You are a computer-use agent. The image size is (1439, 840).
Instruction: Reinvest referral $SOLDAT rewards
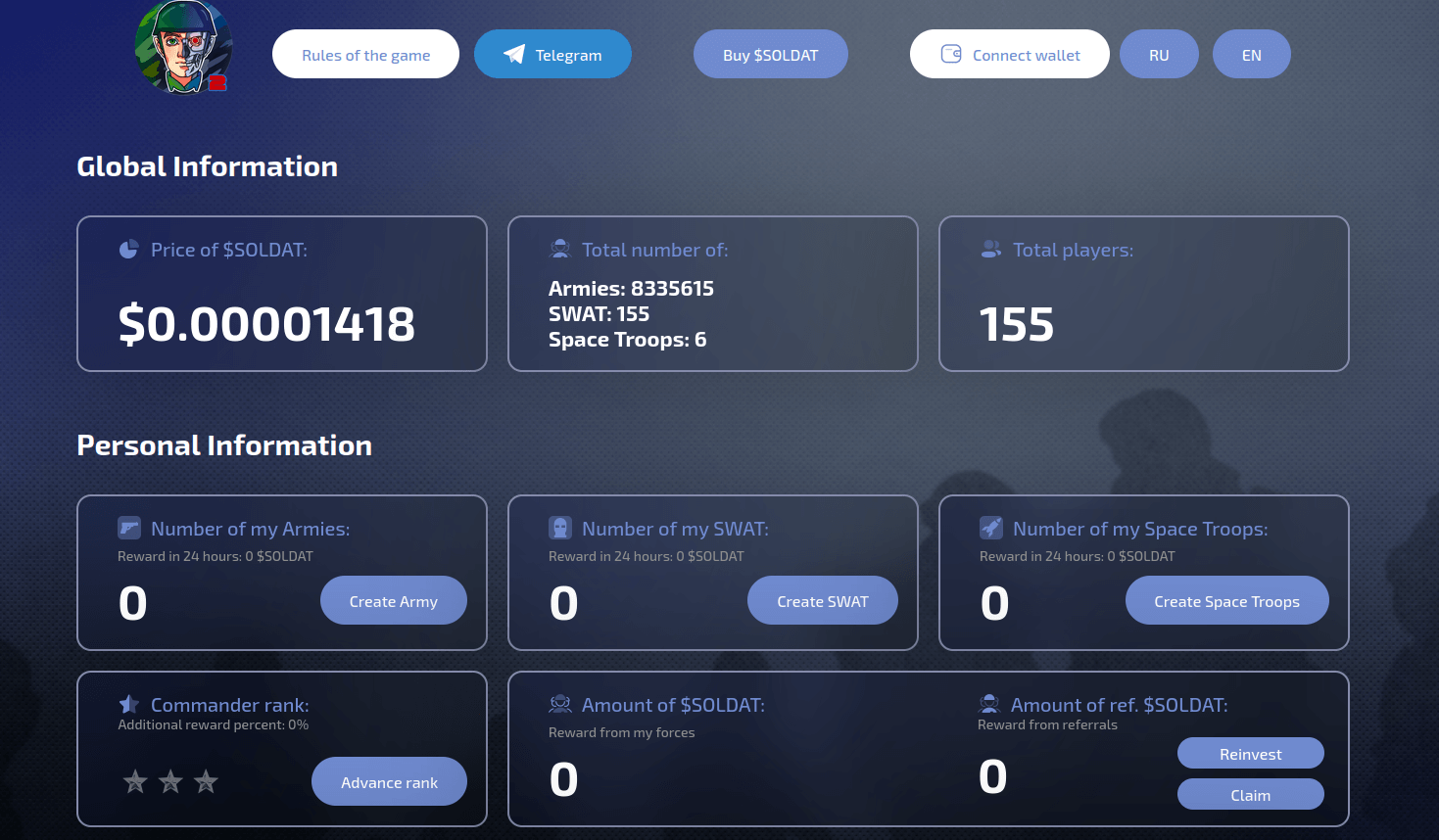pos(1251,753)
